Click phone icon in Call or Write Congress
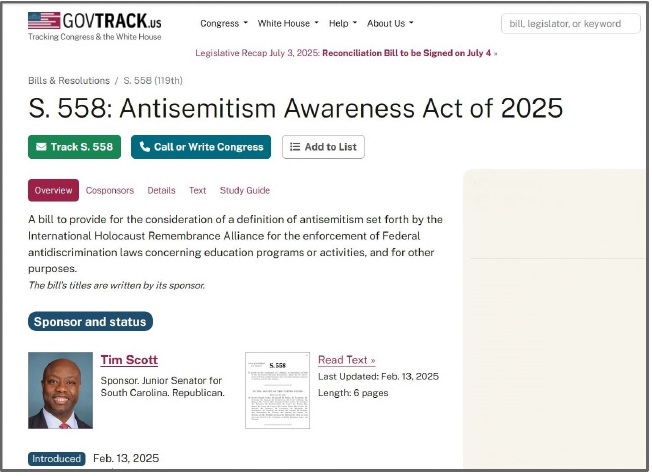 click(144, 146)
